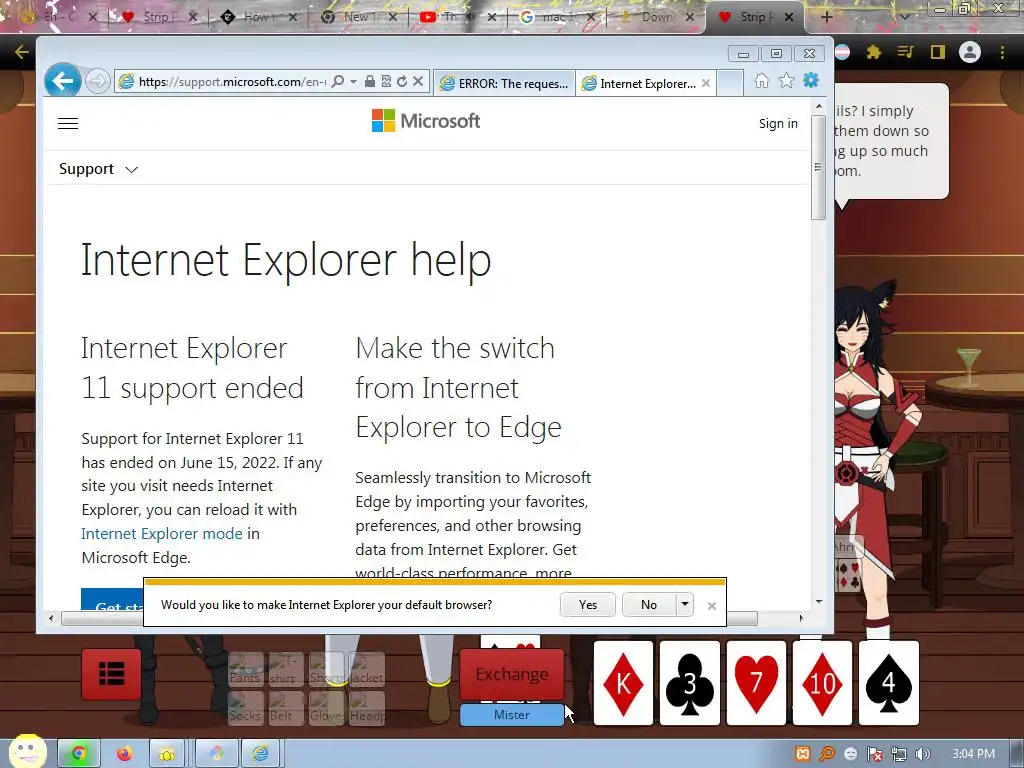Click the horizontal scroll-right arrow in IE
The width and height of the screenshot is (1024, 768).
coord(802,618)
